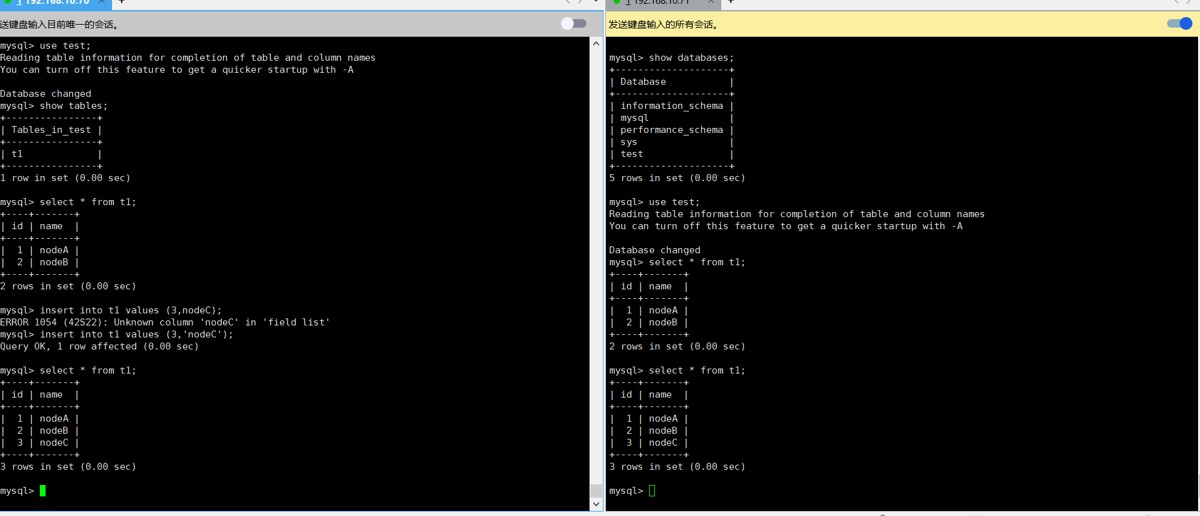The image size is (1200, 516).
Task: Disable send-to-all-sessions toggle in right pane
Action: tap(1180, 23)
